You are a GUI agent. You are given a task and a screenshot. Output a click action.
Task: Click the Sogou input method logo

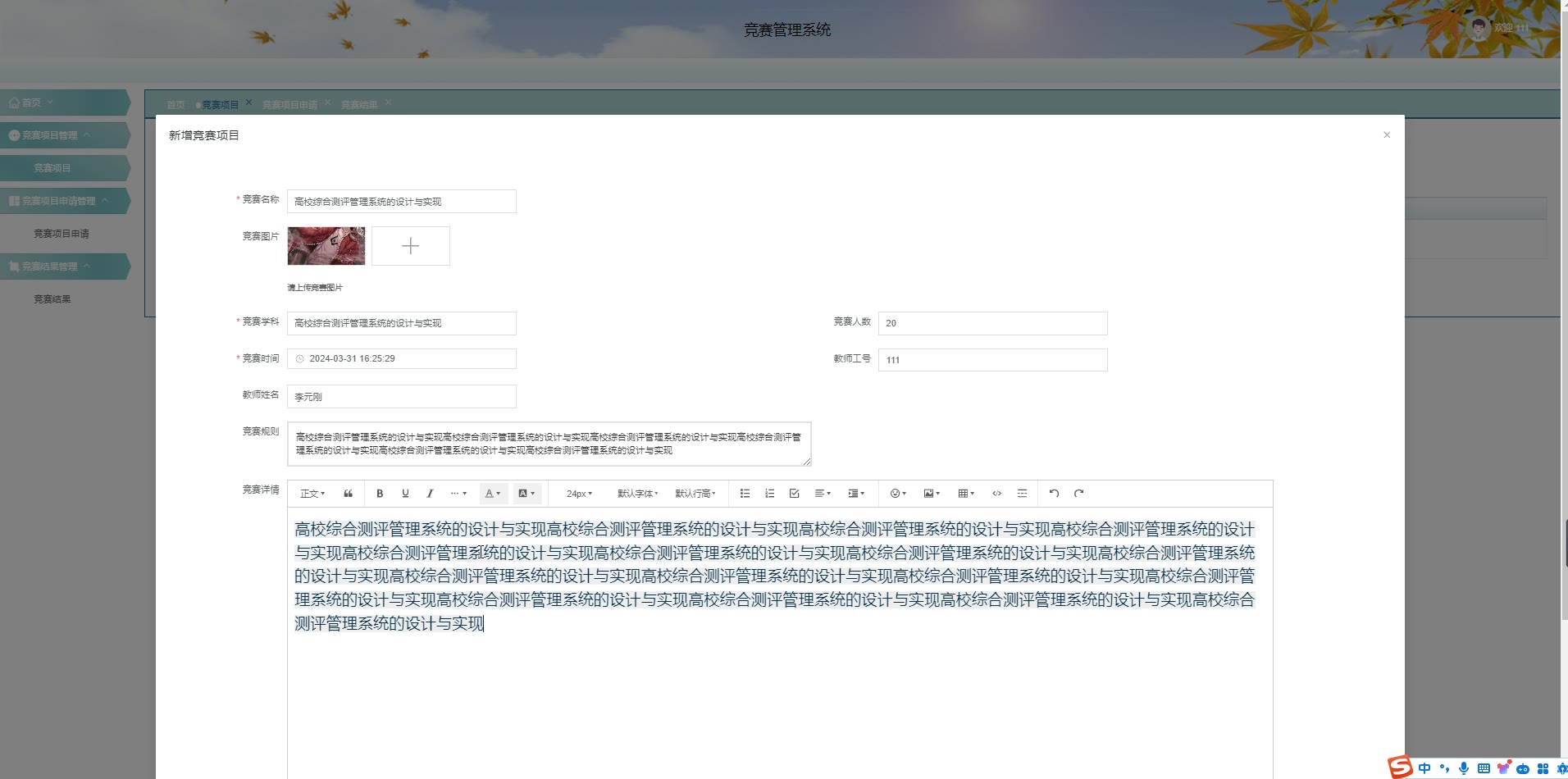(x=1400, y=768)
